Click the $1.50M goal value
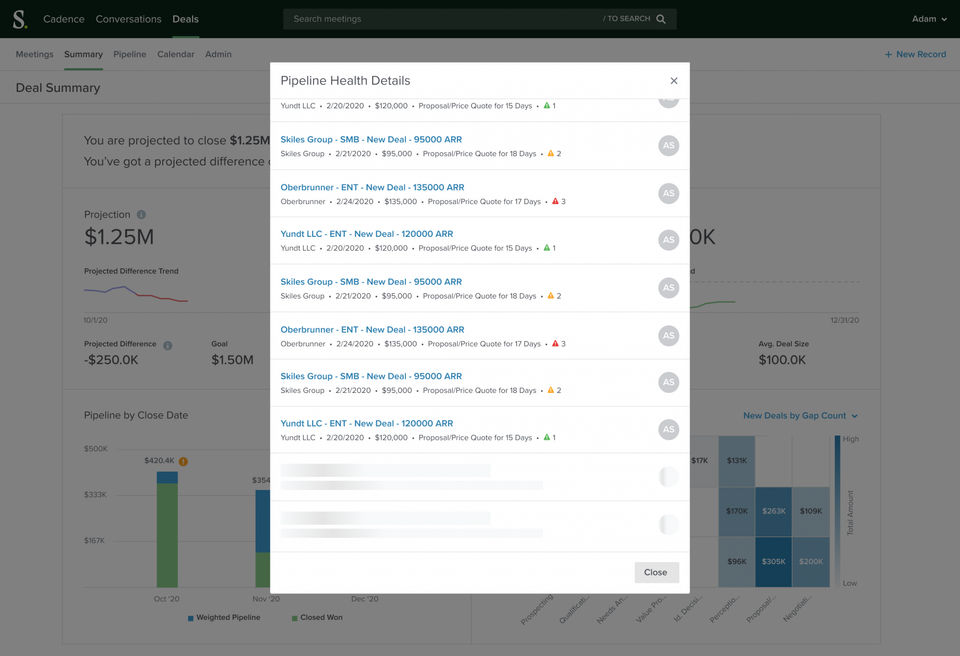960x656 pixels. [232, 360]
